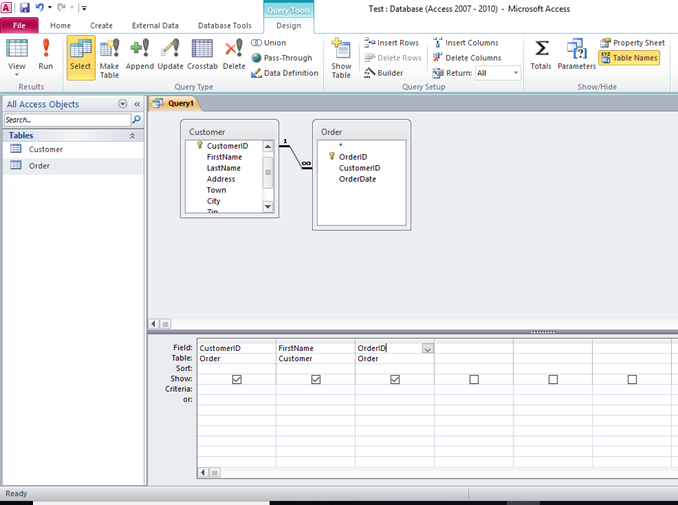Screen dimensions: 678x505
Task: Select Data Definition query option
Action: [x=285, y=73]
